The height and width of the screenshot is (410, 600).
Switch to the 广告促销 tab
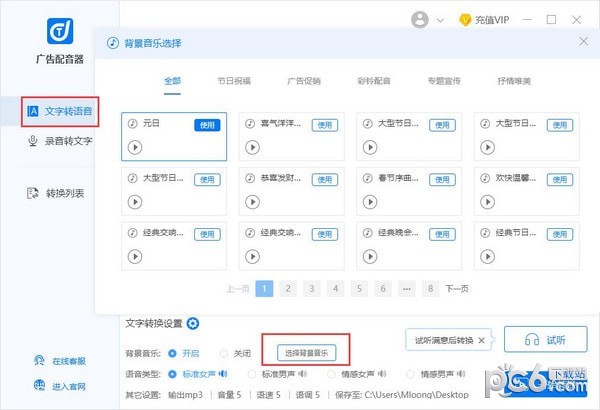[304, 81]
